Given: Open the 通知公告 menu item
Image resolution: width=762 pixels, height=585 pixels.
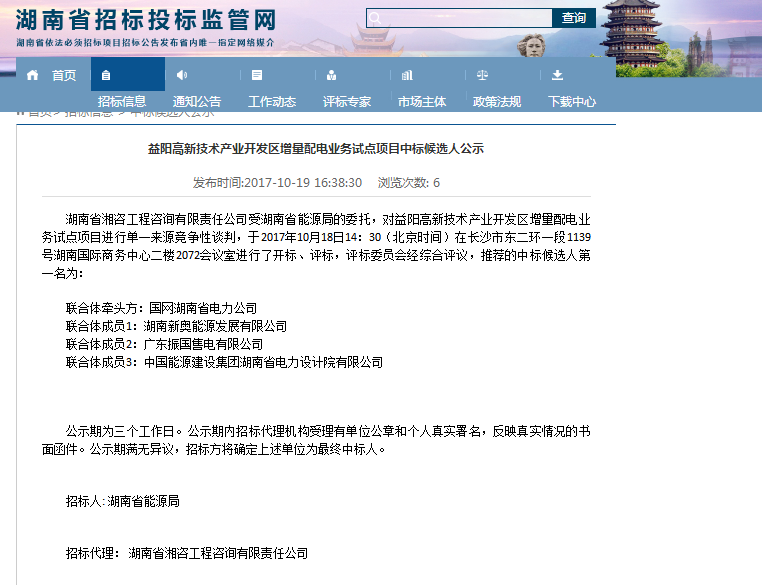Looking at the screenshot, I should pos(197,101).
